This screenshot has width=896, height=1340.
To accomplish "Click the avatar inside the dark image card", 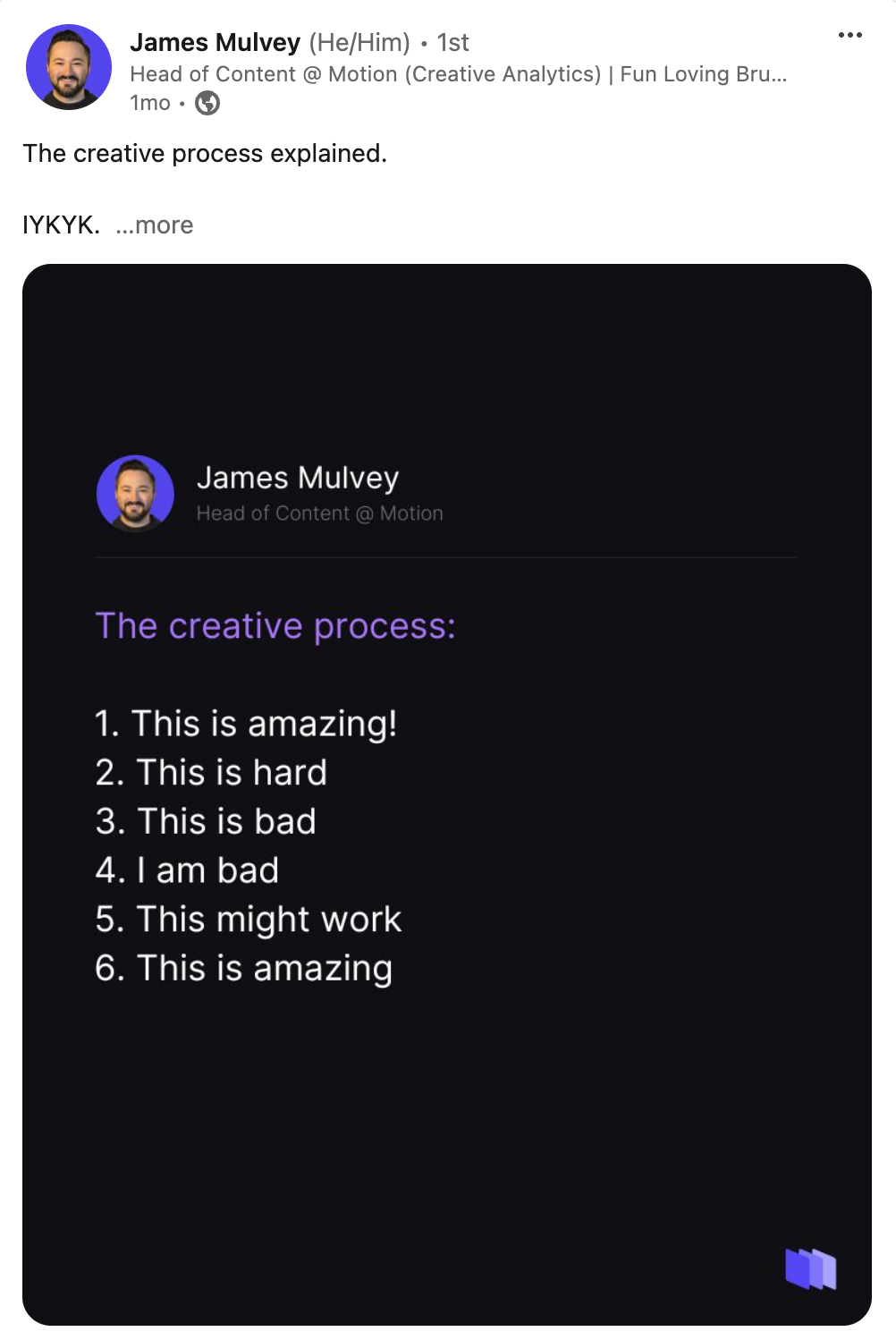I will point(135,493).
